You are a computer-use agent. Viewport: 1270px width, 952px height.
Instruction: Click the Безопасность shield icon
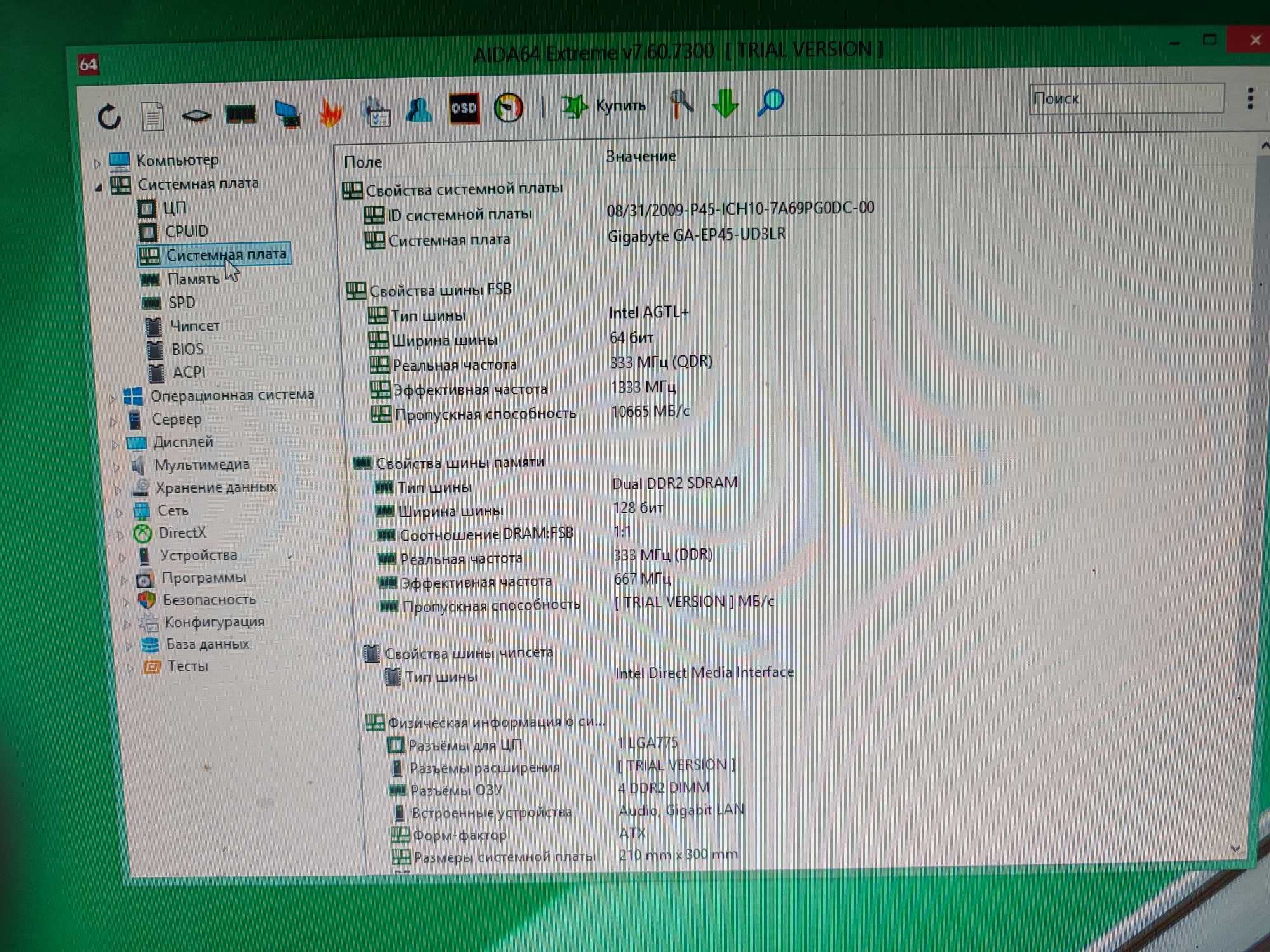coord(147,600)
